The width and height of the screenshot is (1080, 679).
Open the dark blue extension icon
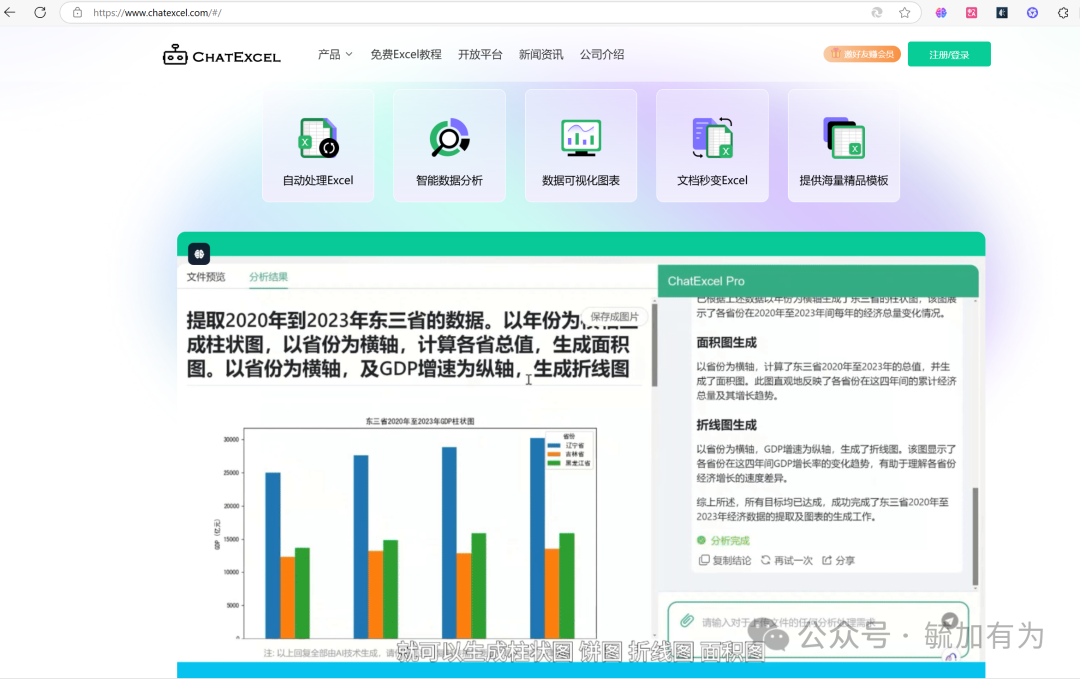point(1001,12)
